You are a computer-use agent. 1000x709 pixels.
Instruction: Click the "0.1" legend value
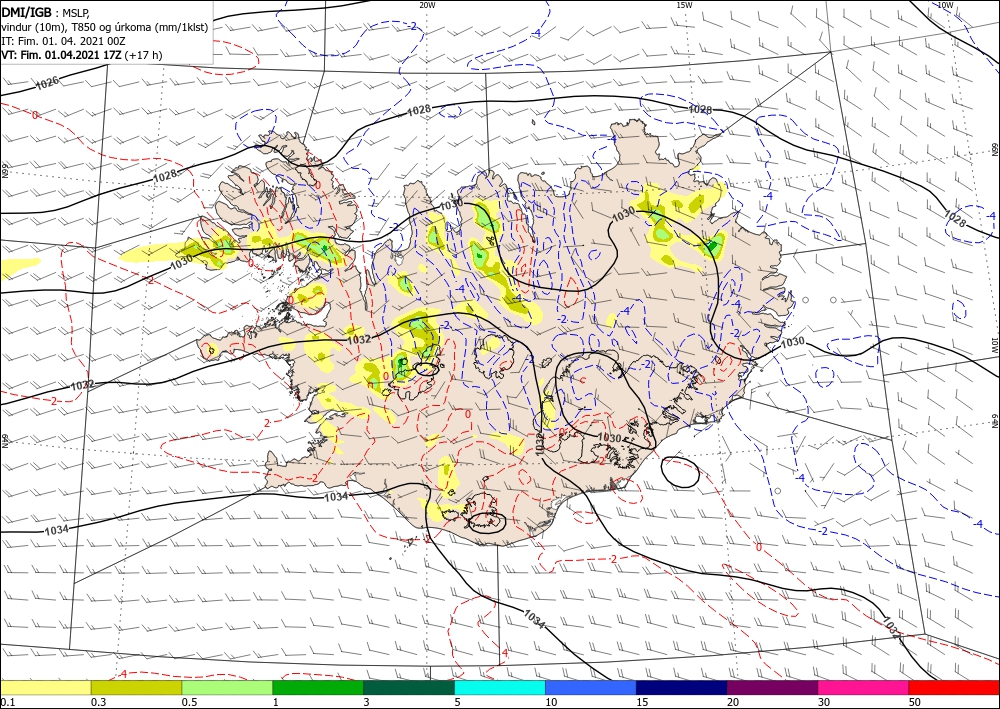point(6,702)
